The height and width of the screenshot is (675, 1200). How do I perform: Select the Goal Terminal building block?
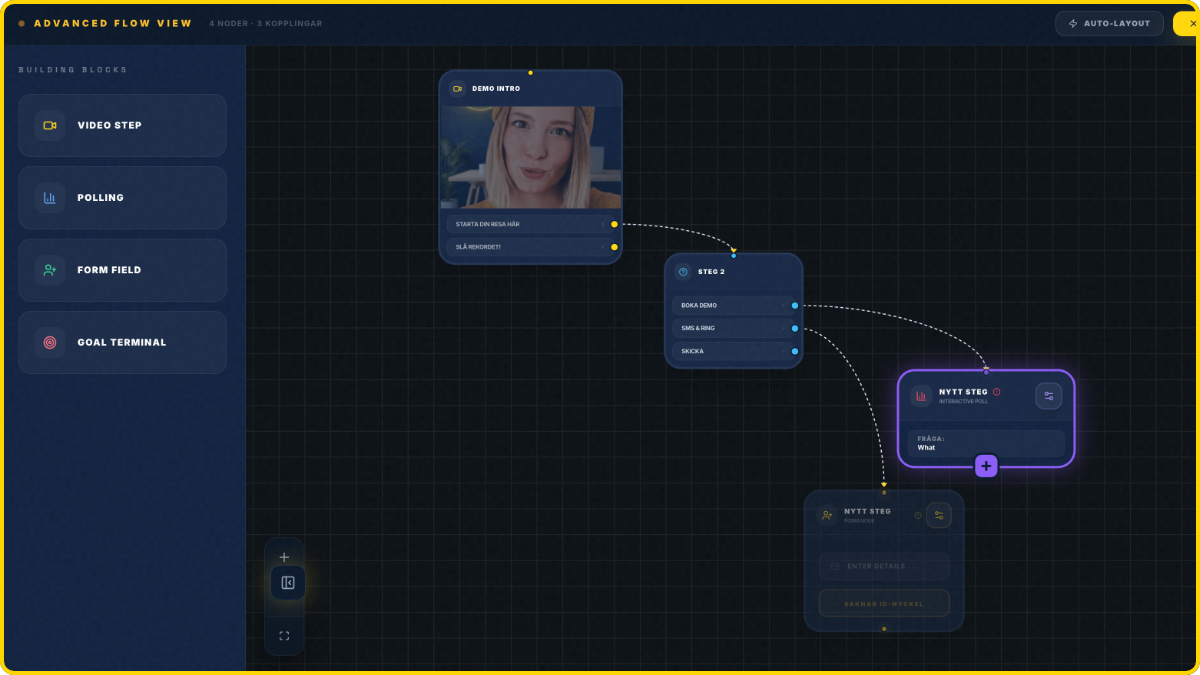coord(122,342)
